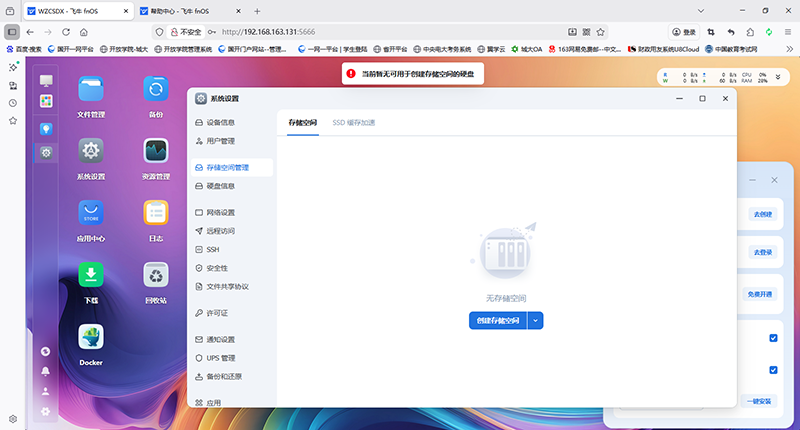
Task: Click the browser reload button
Action: (x=66, y=32)
